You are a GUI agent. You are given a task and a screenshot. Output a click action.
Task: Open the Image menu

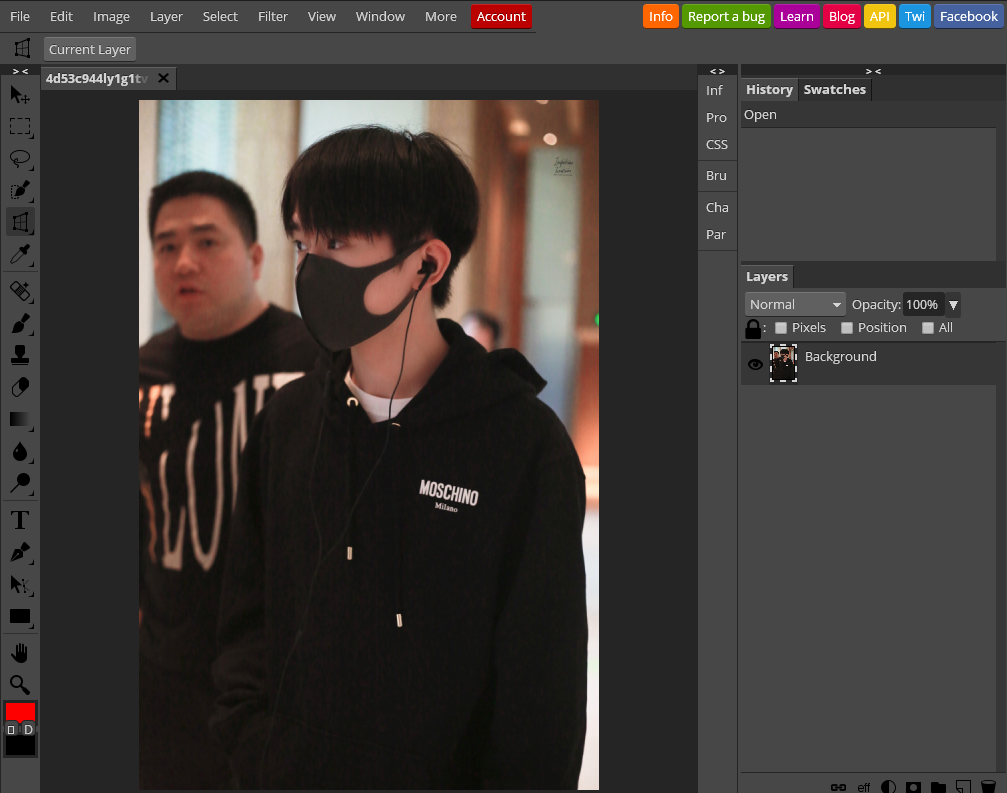click(x=111, y=17)
